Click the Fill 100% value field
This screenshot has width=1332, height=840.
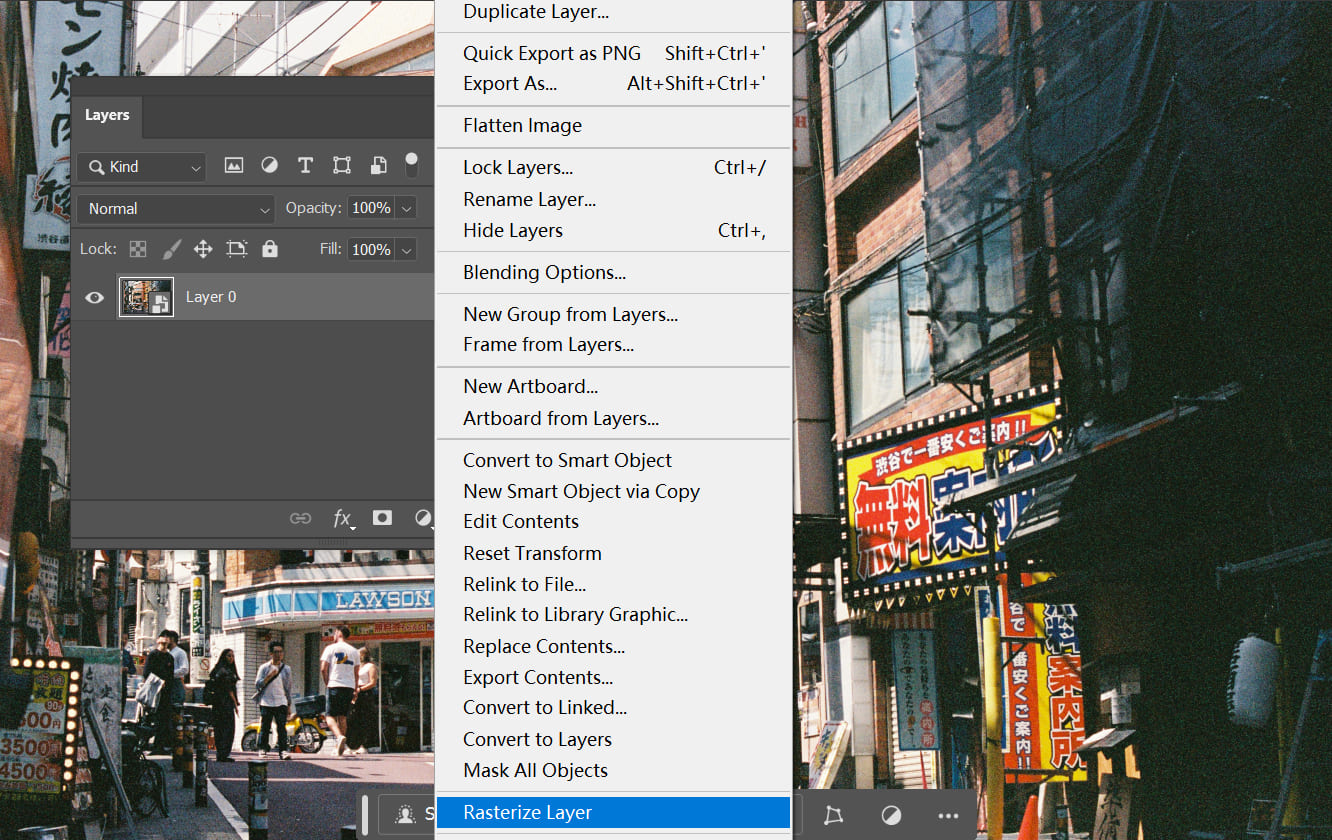(371, 249)
